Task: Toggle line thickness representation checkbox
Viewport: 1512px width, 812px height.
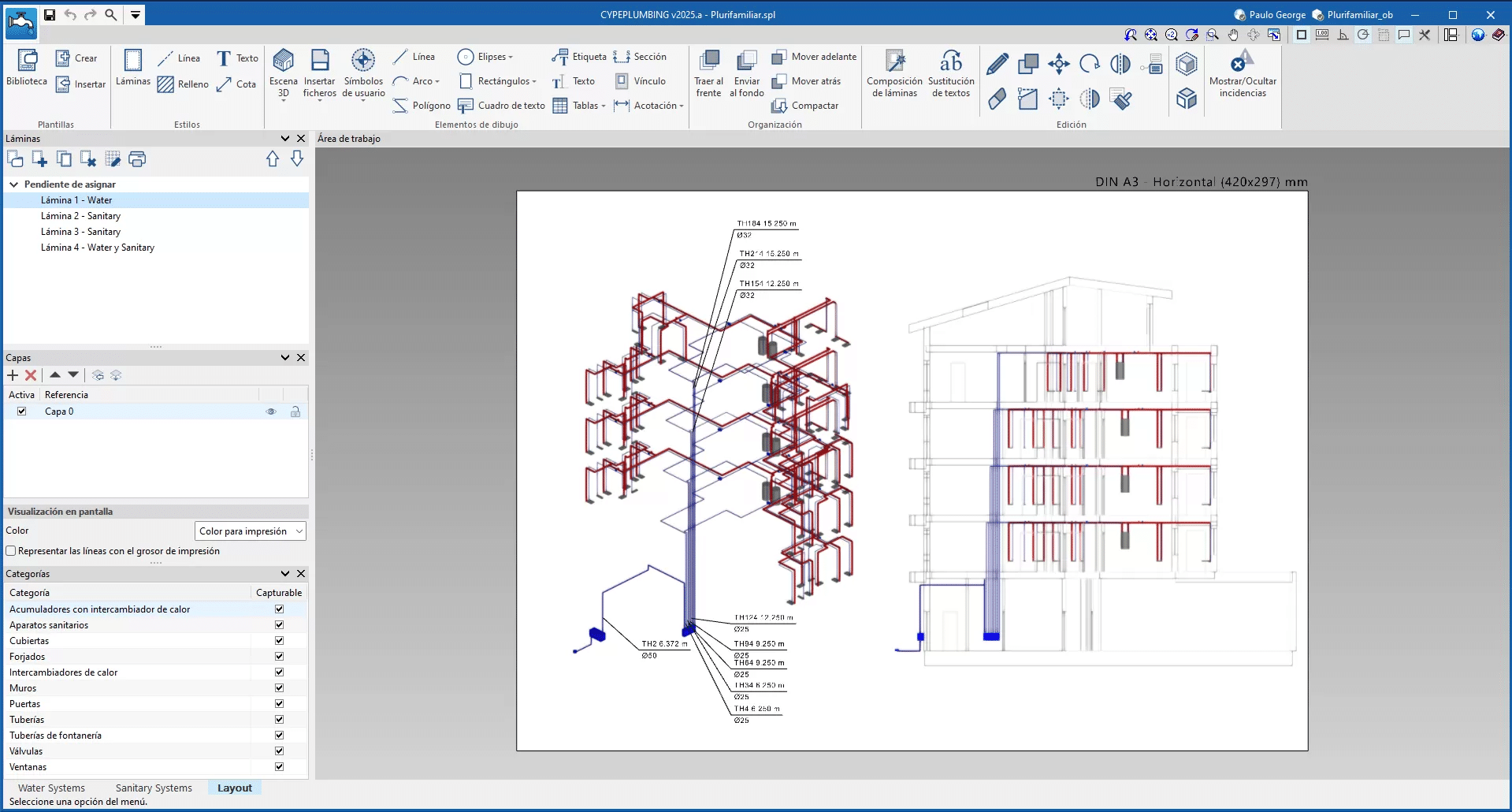Action: pyautogui.click(x=11, y=551)
